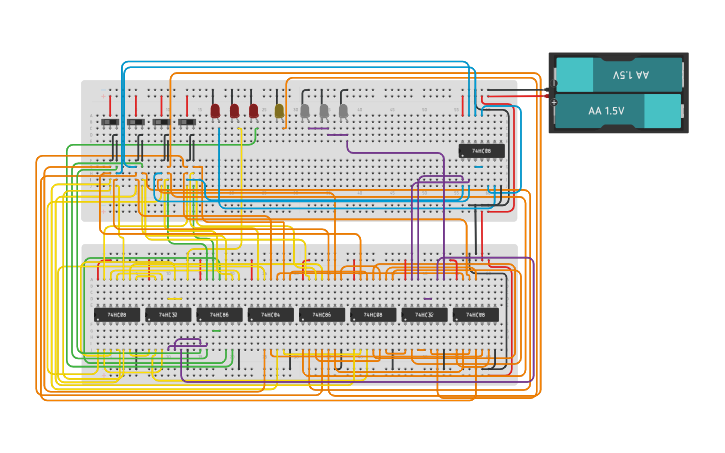Click the upside-down upper AA battery cell
The height and width of the screenshot is (453, 725).
(618, 75)
